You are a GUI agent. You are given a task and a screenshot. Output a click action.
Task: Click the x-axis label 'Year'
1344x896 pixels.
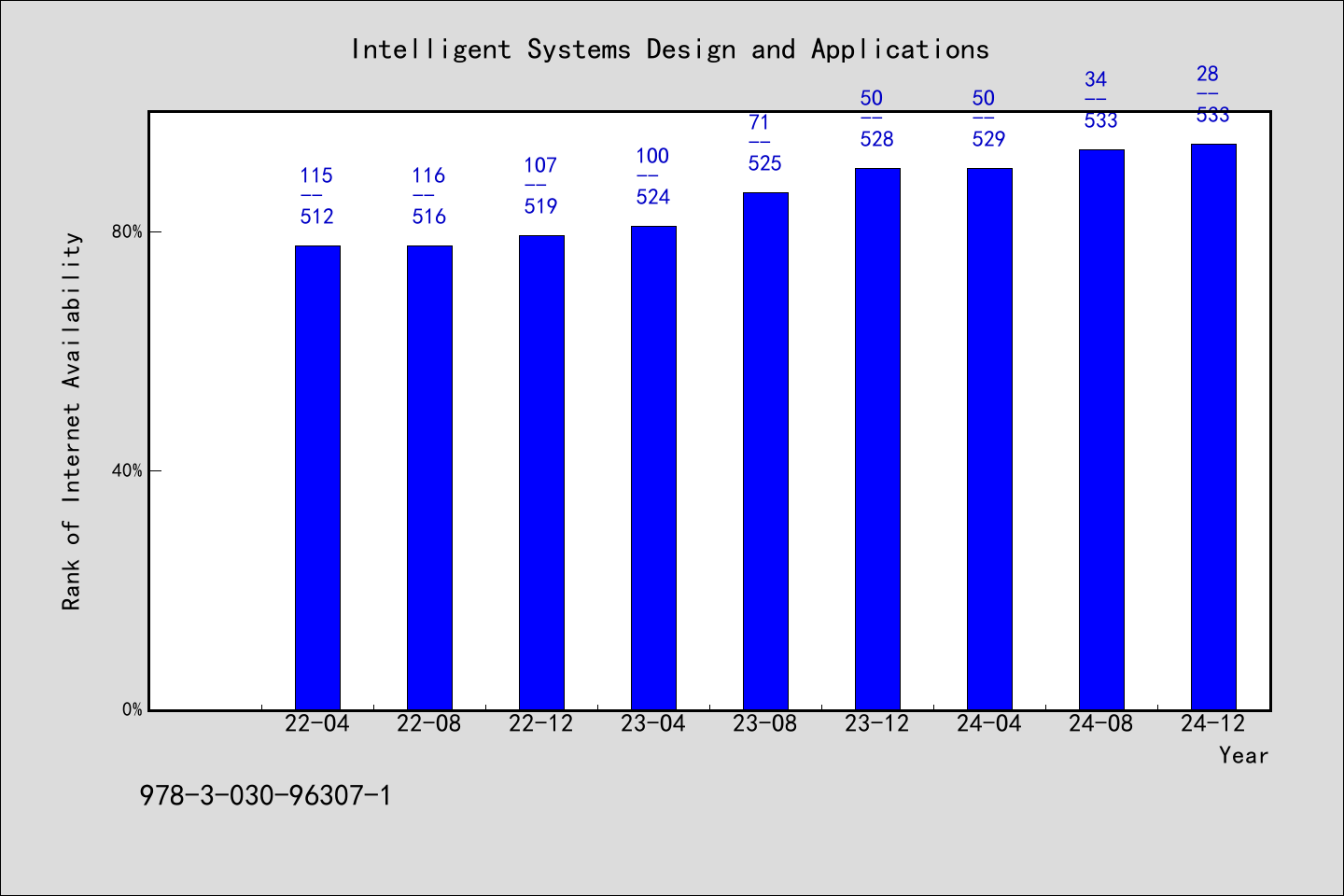pyautogui.click(x=1243, y=755)
